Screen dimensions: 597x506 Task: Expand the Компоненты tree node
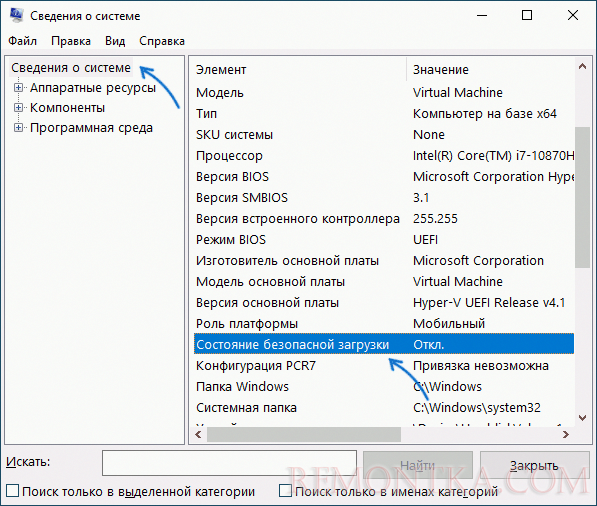click(x=18, y=108)
